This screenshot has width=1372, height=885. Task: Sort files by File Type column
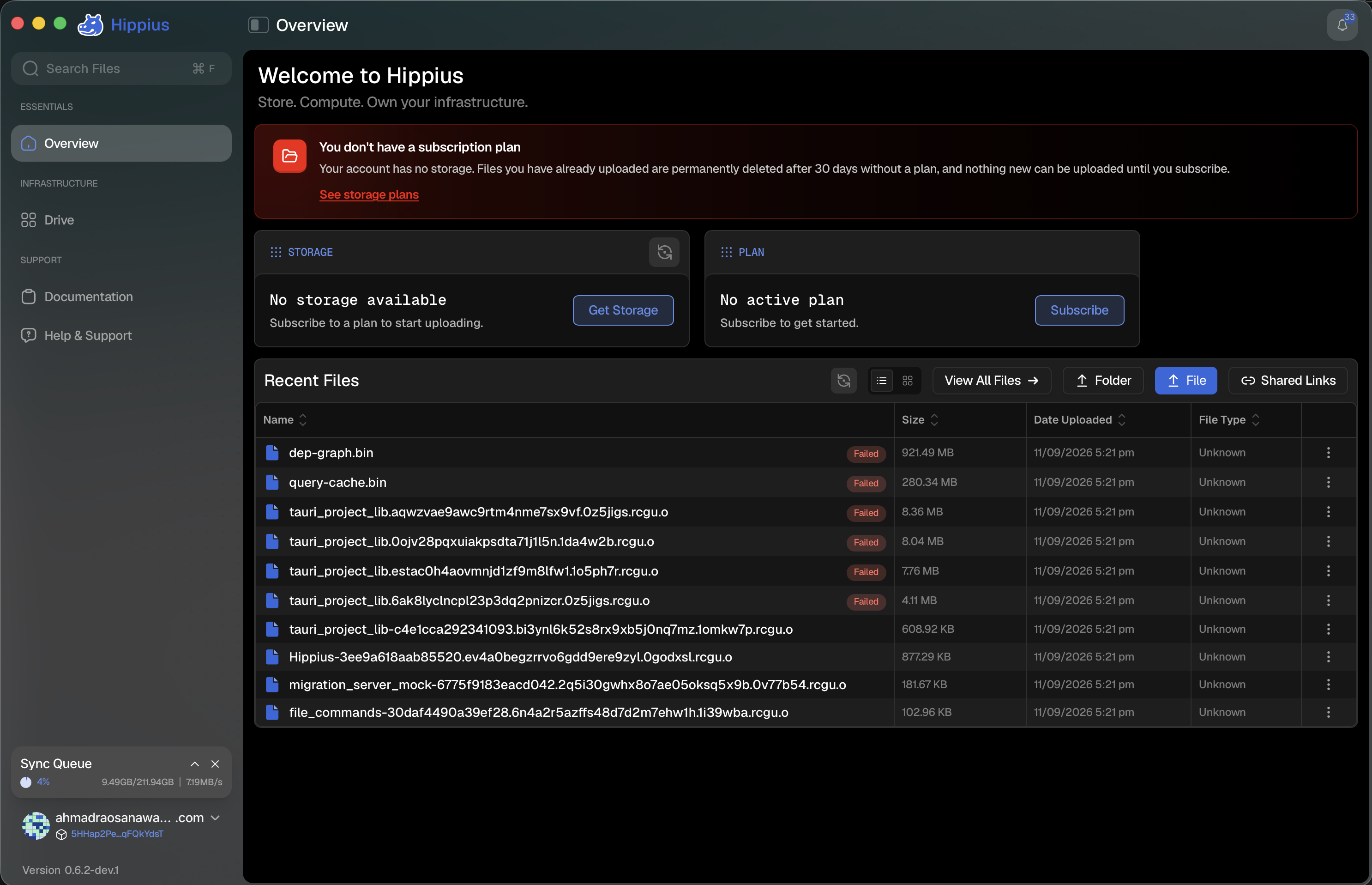point(1229,420)
